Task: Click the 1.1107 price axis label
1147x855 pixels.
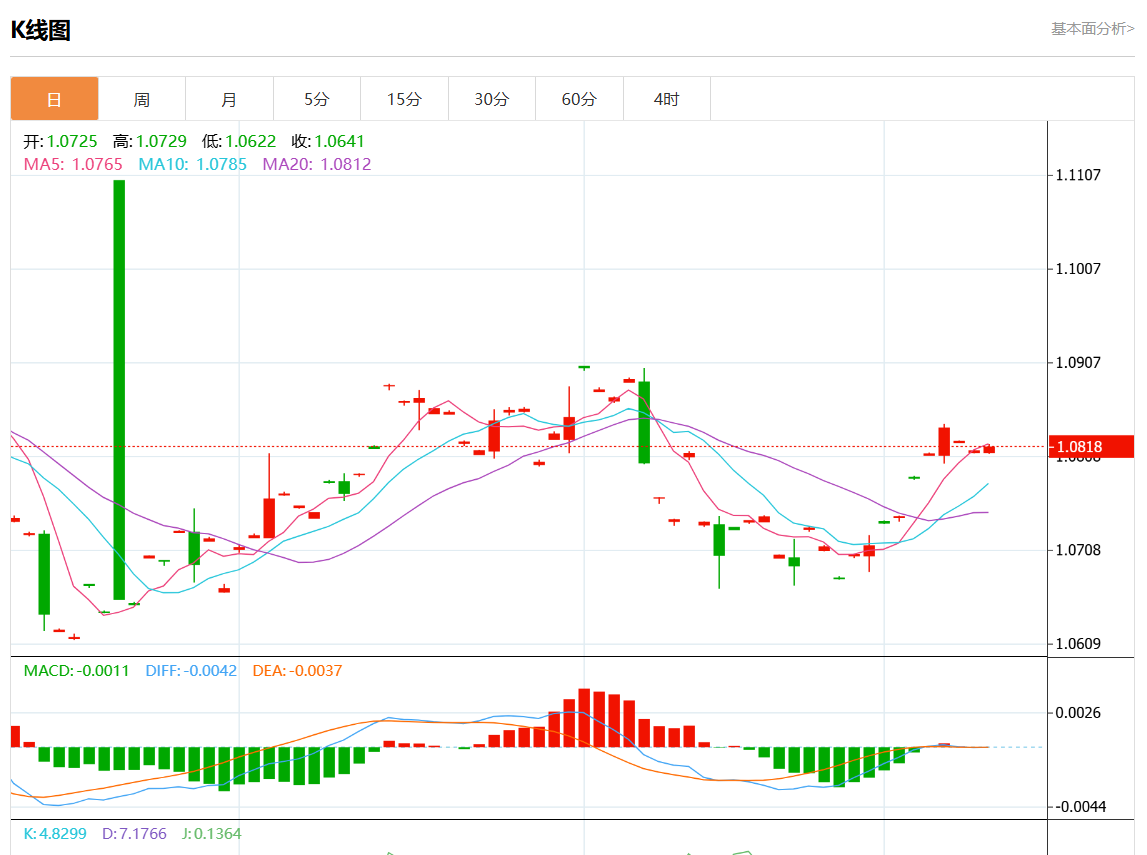Action: pos(1078,175)
